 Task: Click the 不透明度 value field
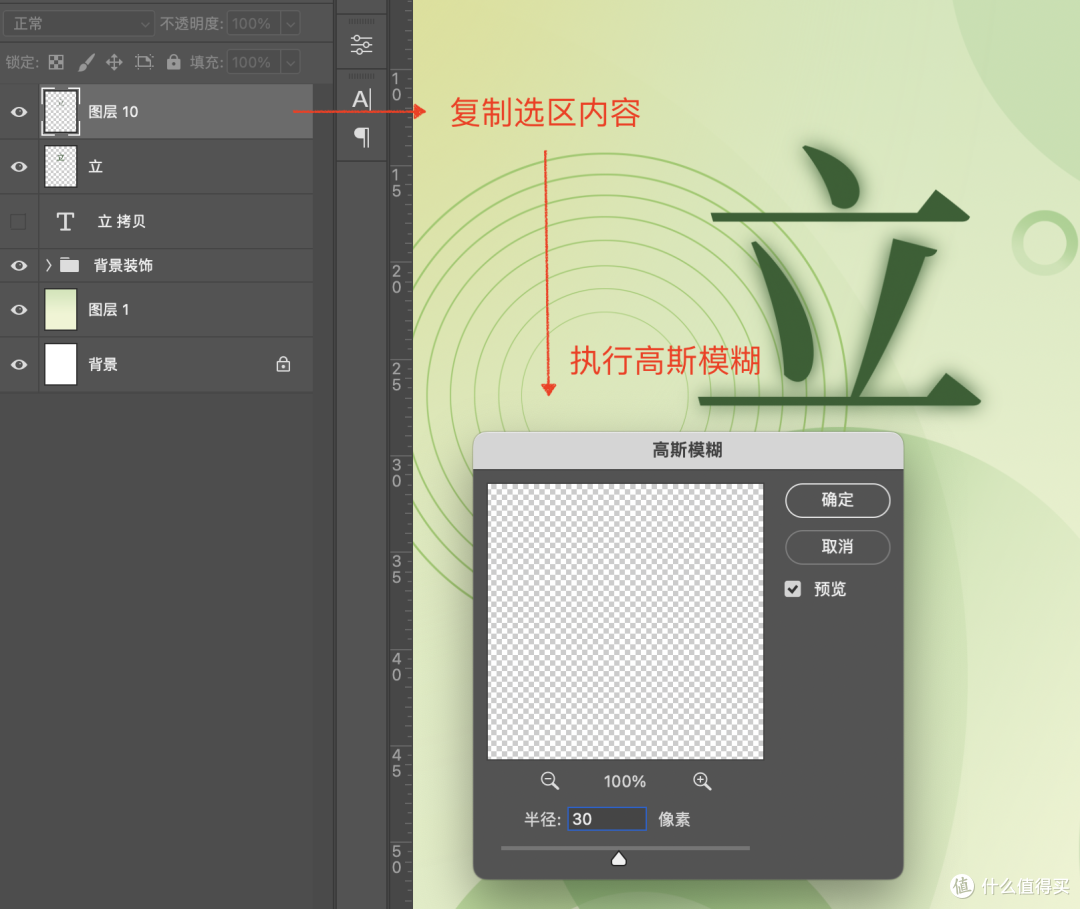(x=253, y=23)
